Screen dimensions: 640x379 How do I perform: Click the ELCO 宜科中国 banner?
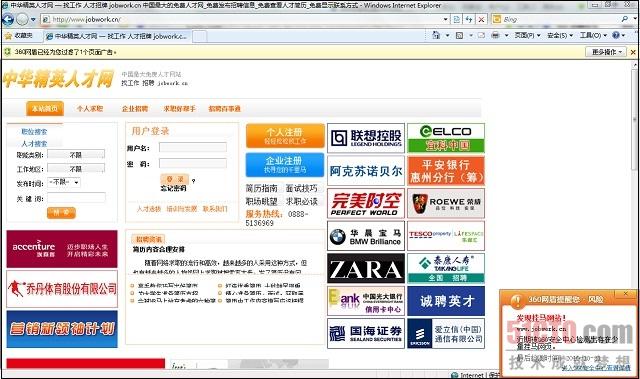(446, 138)
